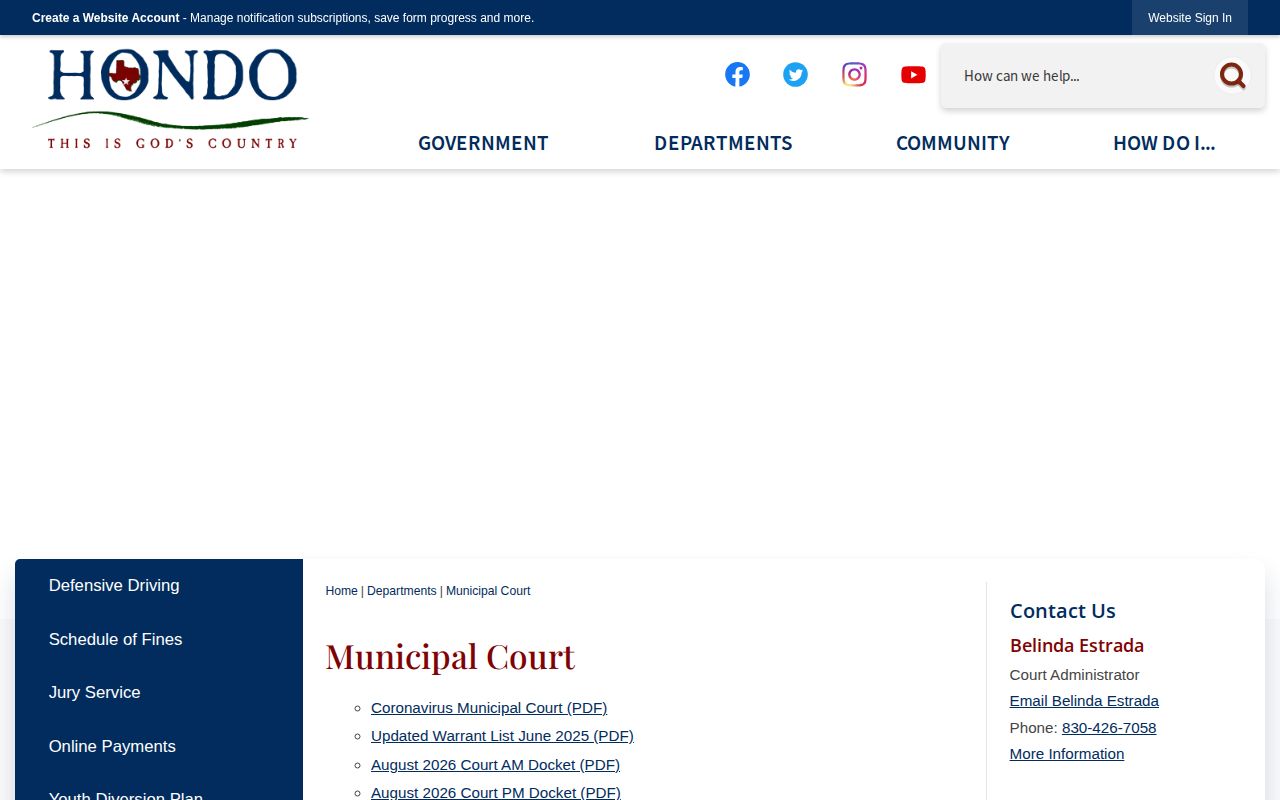
Task: Open the Departments menu
Action: tap(723, 143)
